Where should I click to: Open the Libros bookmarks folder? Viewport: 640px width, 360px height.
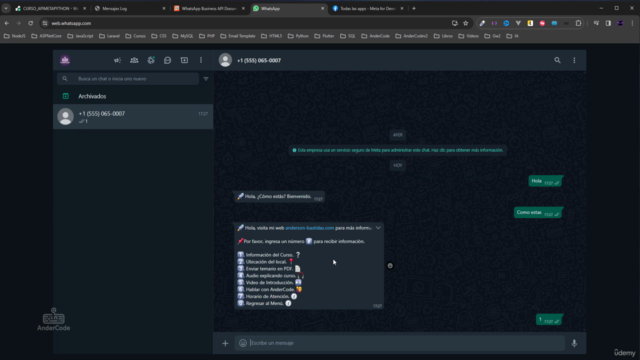pos(443,36)
